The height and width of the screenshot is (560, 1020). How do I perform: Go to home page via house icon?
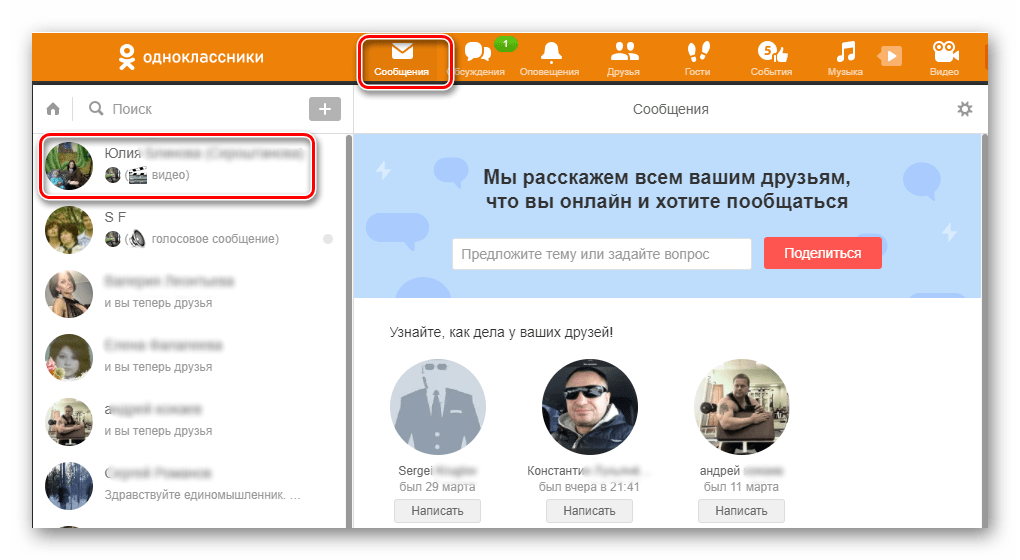coord(53,109)
